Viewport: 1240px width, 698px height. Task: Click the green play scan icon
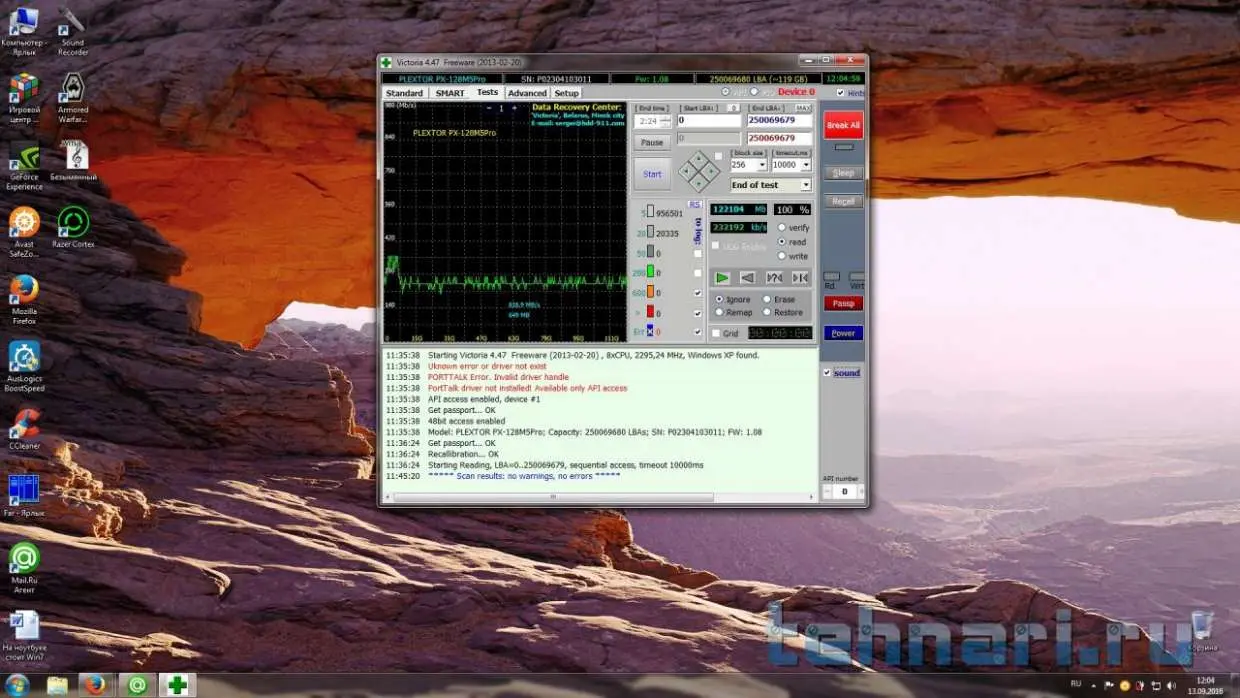click(722, 277)
